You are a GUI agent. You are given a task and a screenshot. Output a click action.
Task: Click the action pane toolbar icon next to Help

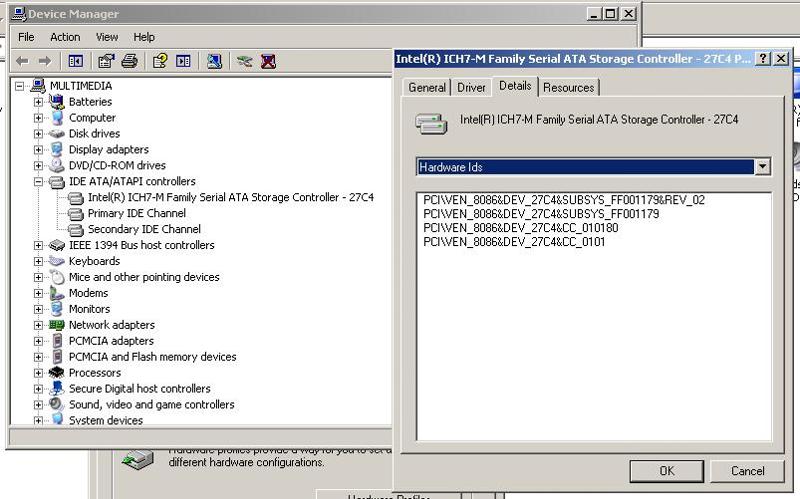pos(183,61)
